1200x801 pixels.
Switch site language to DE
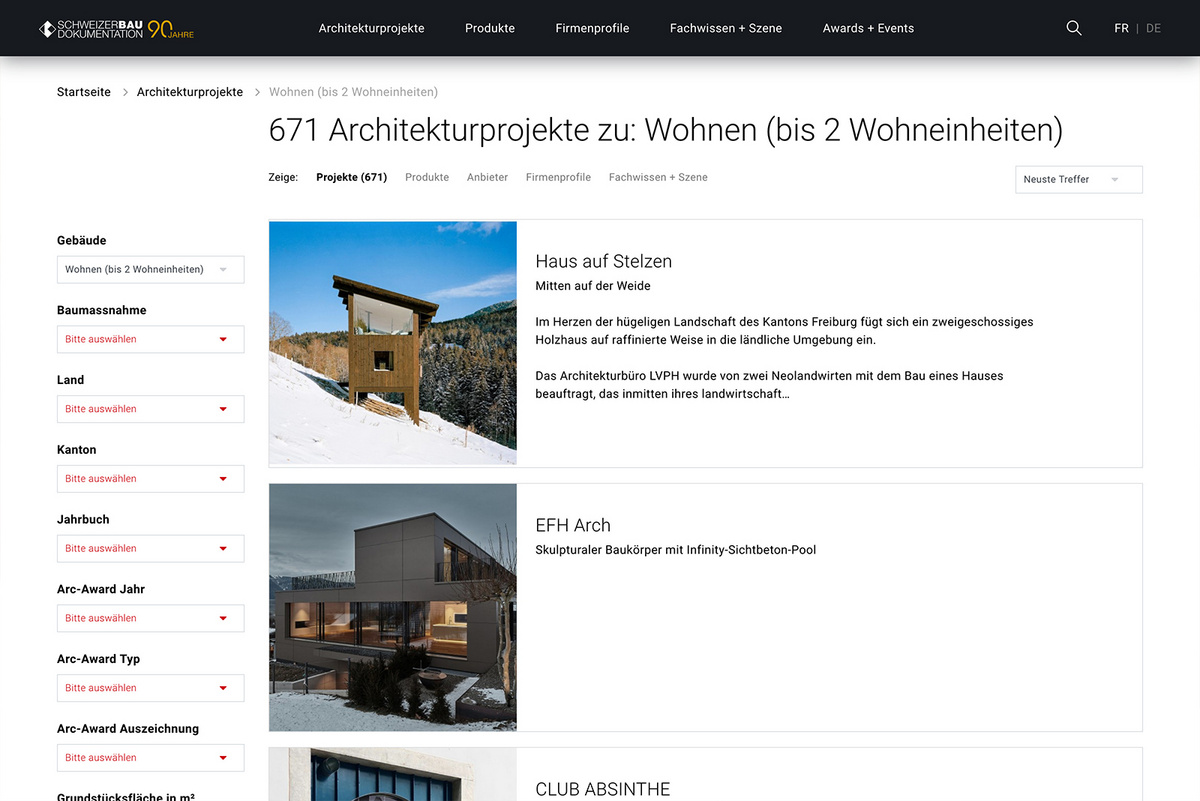click(1154, 28)
